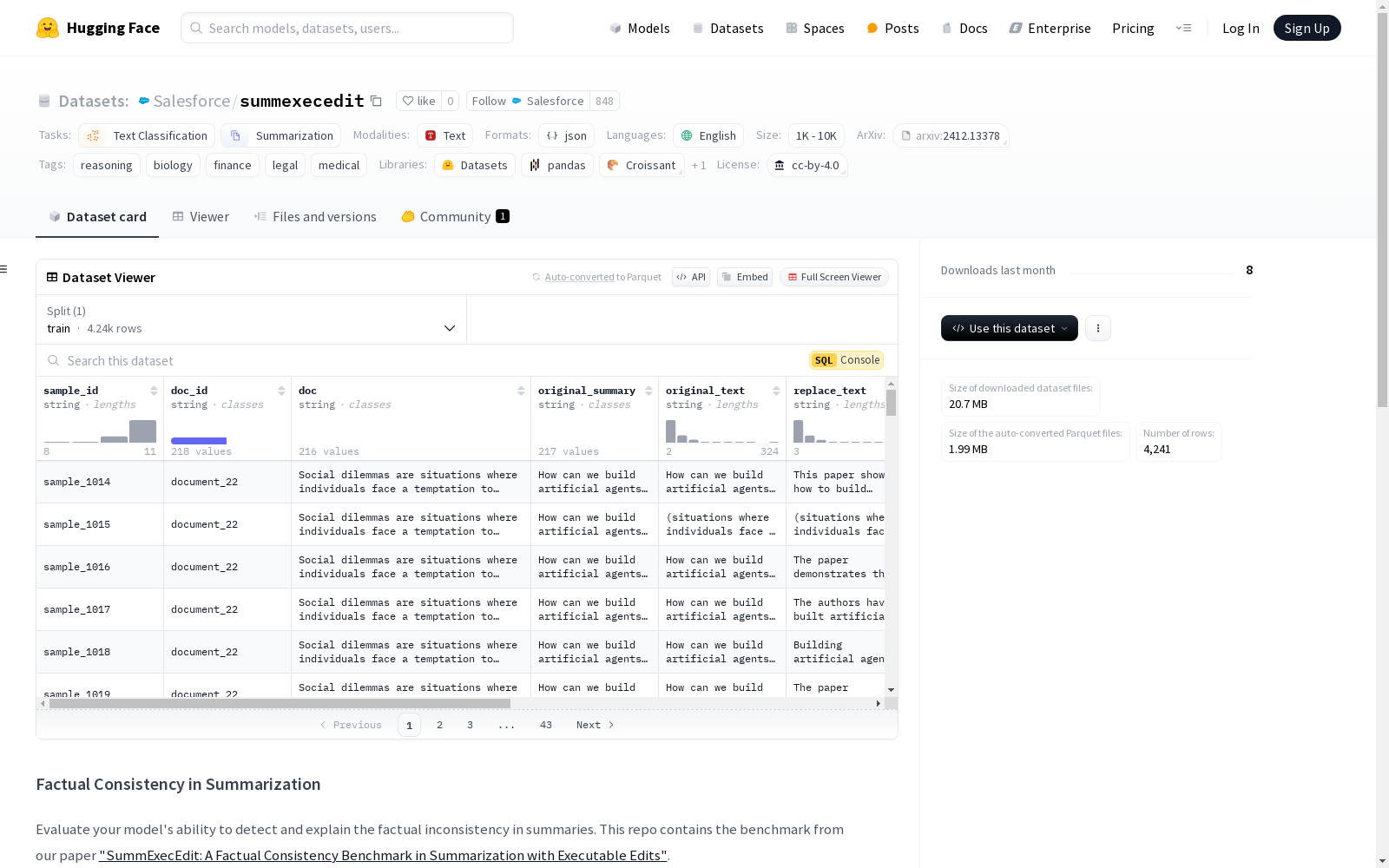Sort the doc column
Image resolution: width=1389 pixels, height=868 pixels.
[x=521, y=391]
